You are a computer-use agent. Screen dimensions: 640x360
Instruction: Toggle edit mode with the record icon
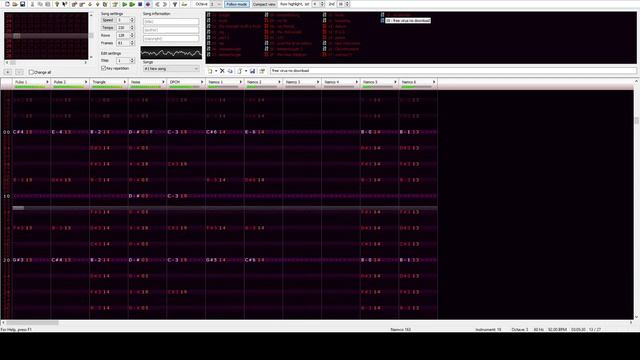coord(148,4)
